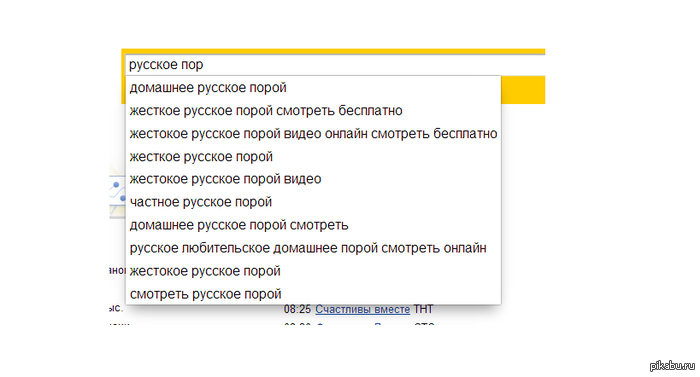Click the ТНТ channel label

click(x=423, y=309)
